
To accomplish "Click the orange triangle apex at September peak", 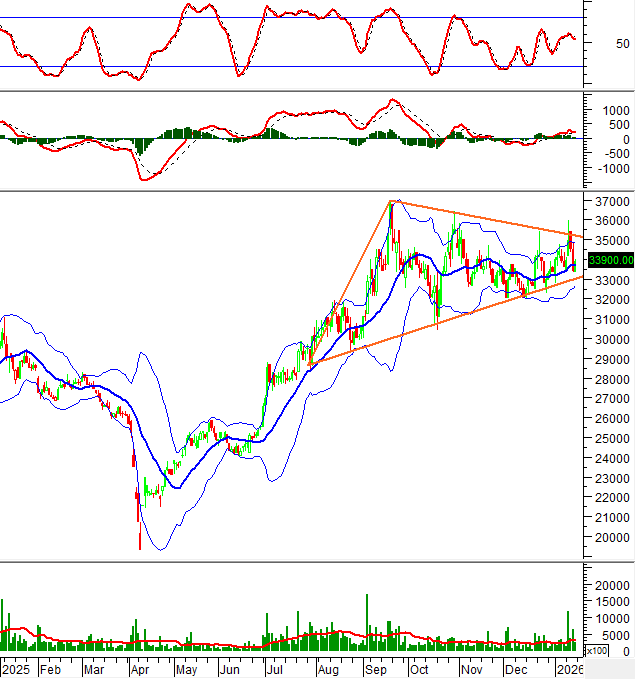I will [x=391, y=202].
